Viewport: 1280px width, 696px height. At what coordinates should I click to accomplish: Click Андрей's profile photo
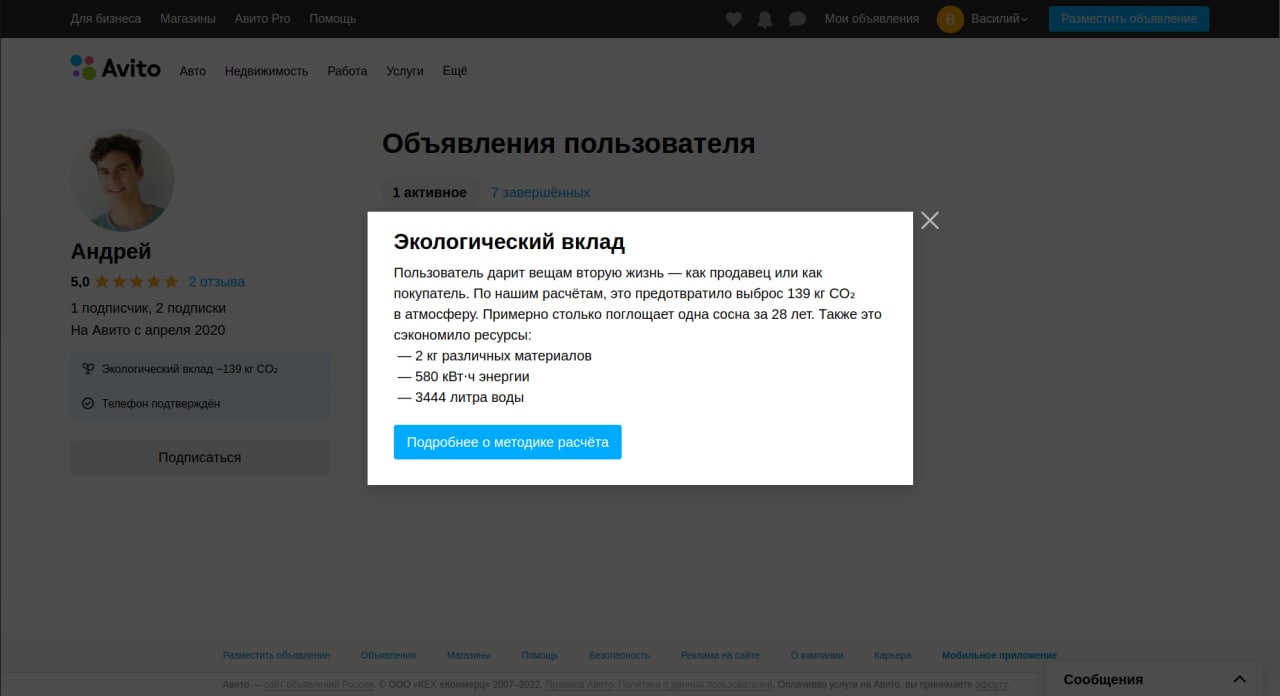(x=122, y=180)
